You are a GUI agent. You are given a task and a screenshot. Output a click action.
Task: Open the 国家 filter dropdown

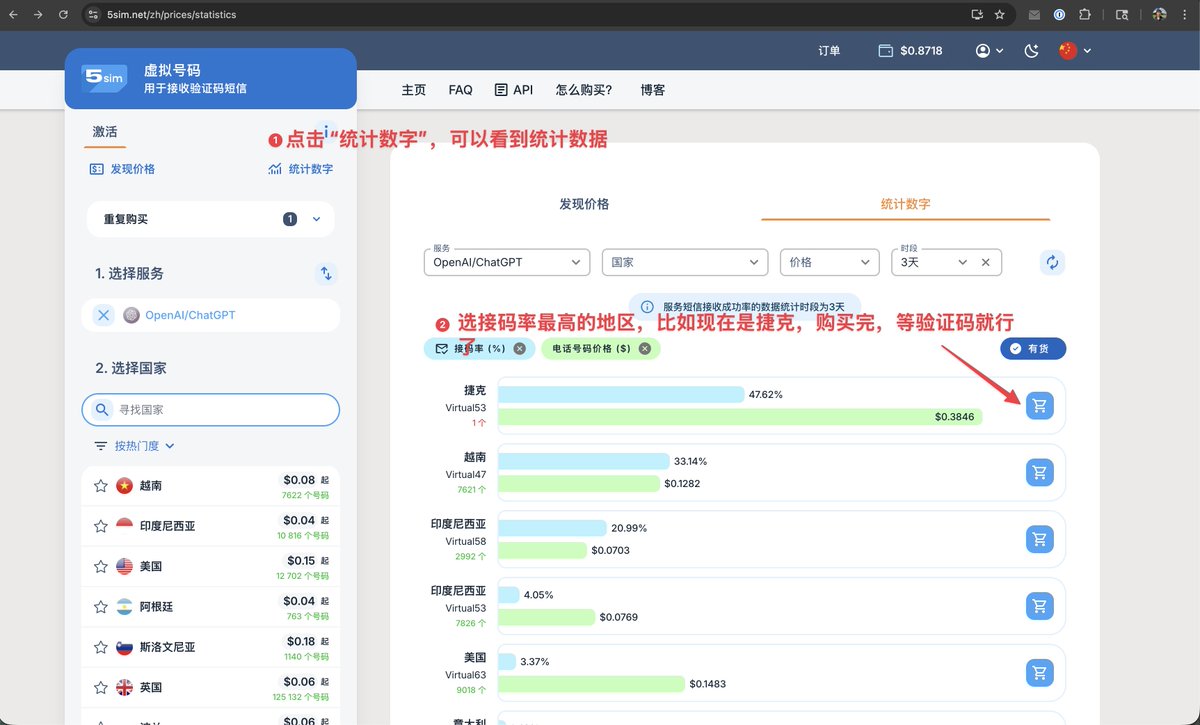coord(685,262)
